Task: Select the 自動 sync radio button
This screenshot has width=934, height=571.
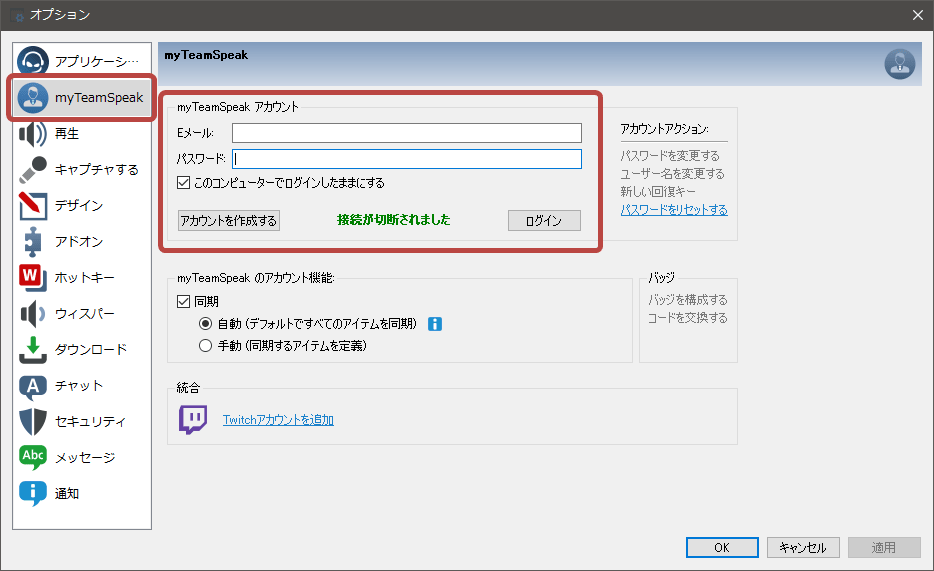Action: (206, 324)
